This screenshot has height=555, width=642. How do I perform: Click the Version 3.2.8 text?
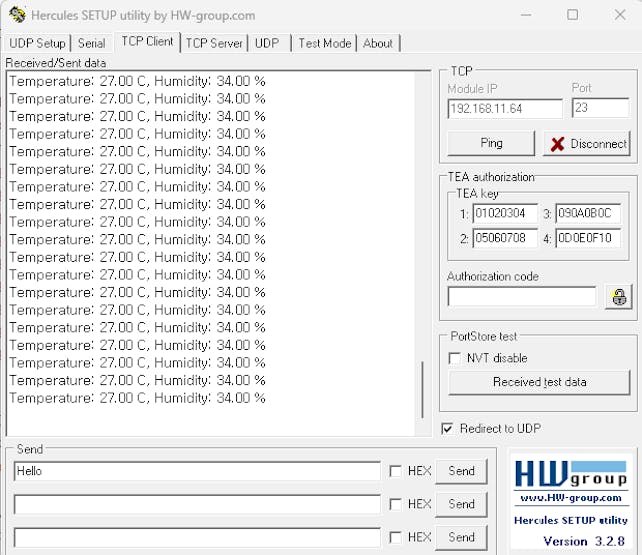click(x=584, y=541)
